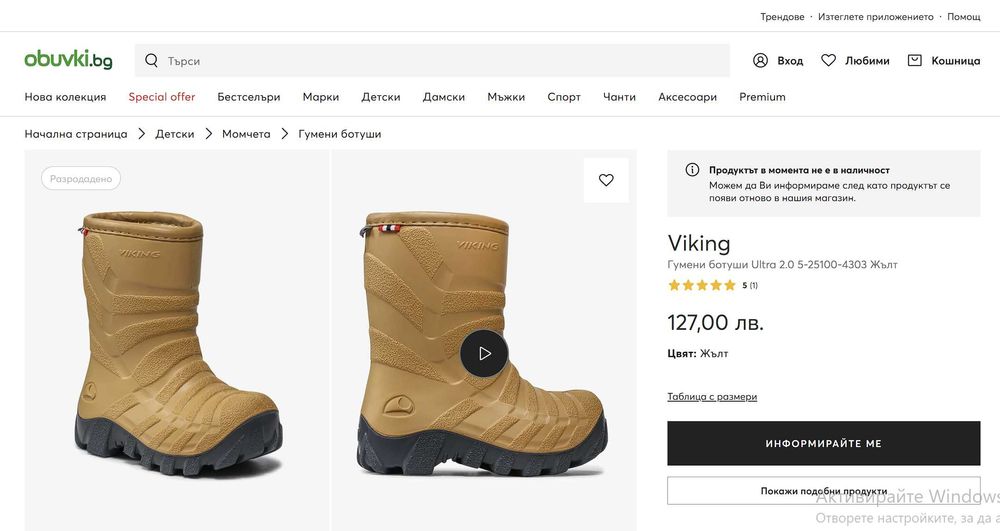Image resolution: width=1000 pixels, height=531 pixels.
Task: Click the info icon in out-of-stock notice
Action: tap(692, 170)
